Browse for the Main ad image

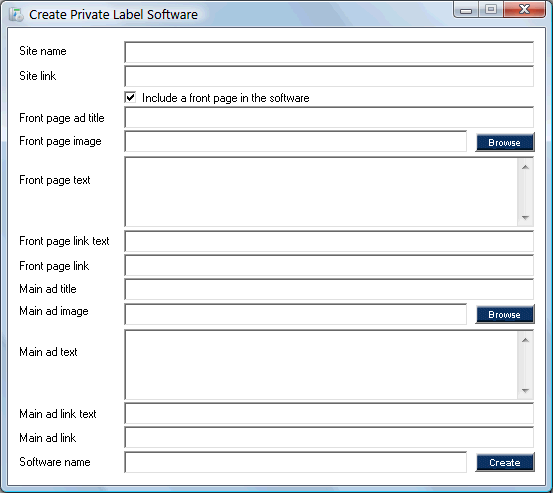[505, 314]
